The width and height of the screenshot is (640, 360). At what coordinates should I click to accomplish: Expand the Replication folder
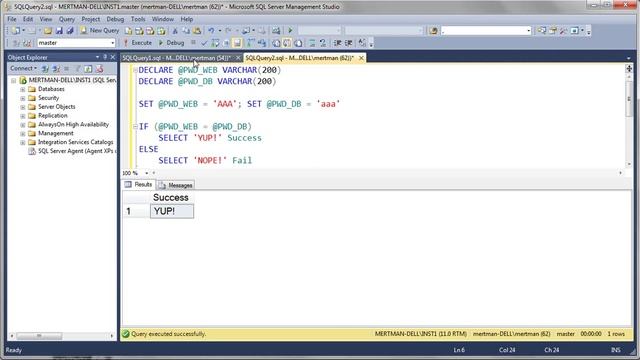[23, 116]
